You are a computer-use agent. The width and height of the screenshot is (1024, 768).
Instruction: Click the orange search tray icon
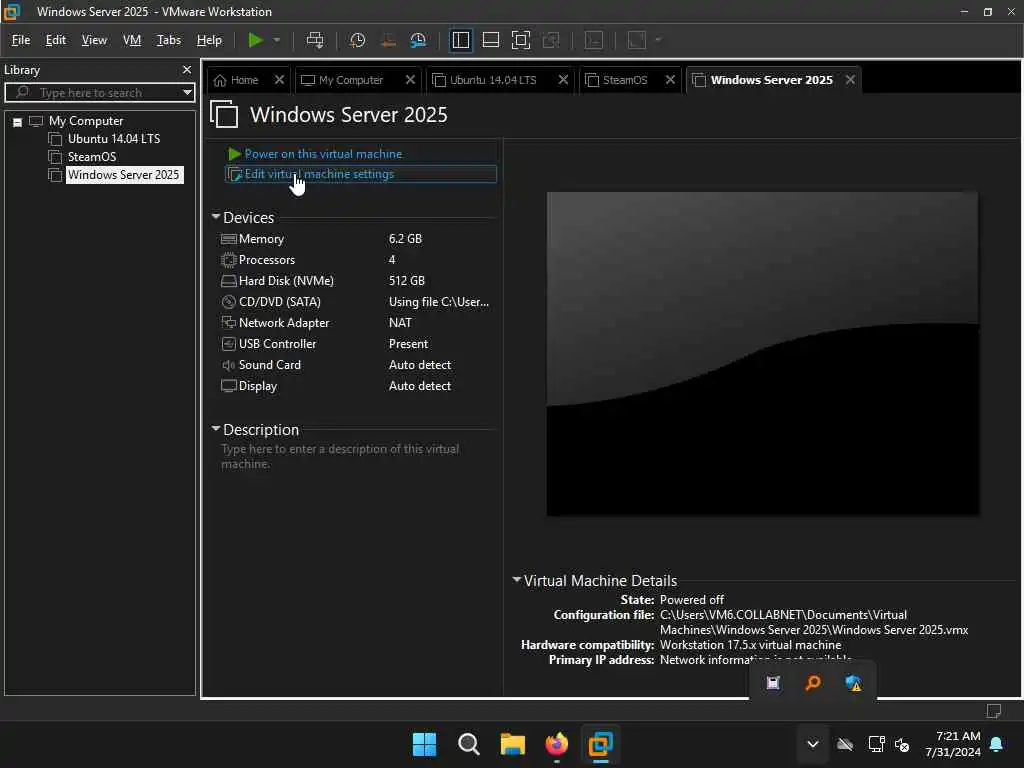pyautogui.click(x=813, y=683)
